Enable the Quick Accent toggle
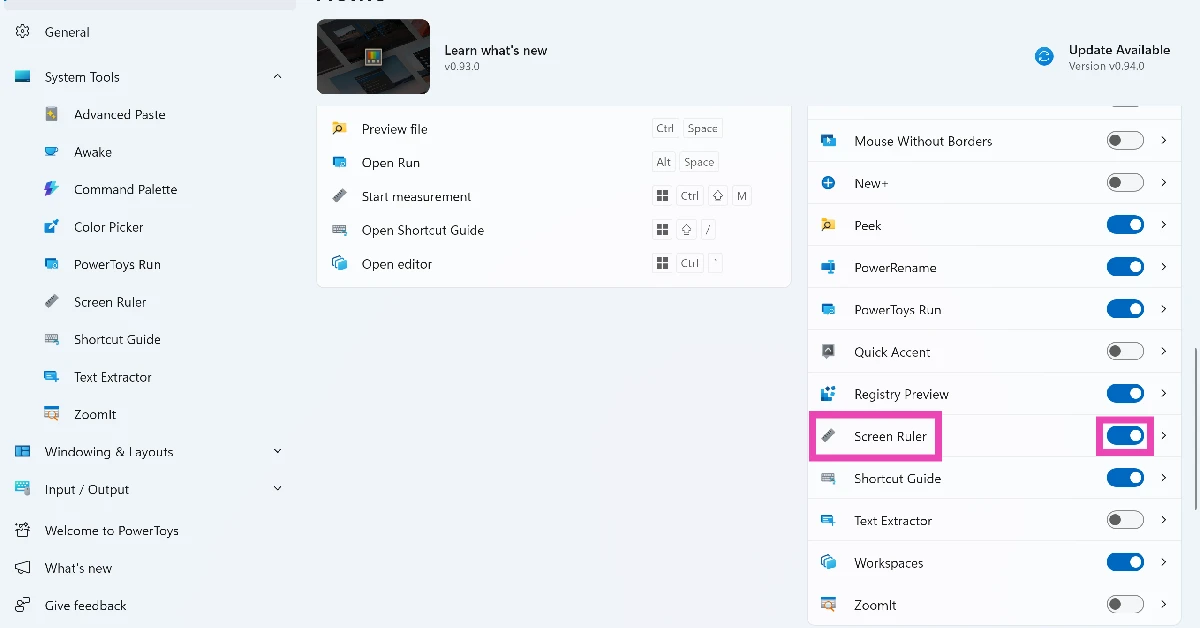The width and height of the screenshot is (1200, 628). click(x=1125, y=352)
